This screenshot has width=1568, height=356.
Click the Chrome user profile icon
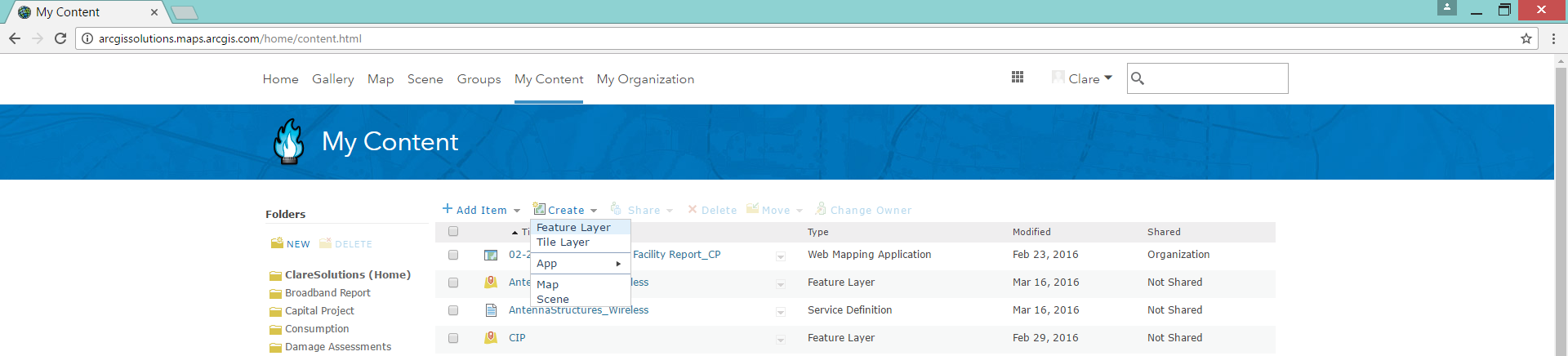[x=1447, y=7]
